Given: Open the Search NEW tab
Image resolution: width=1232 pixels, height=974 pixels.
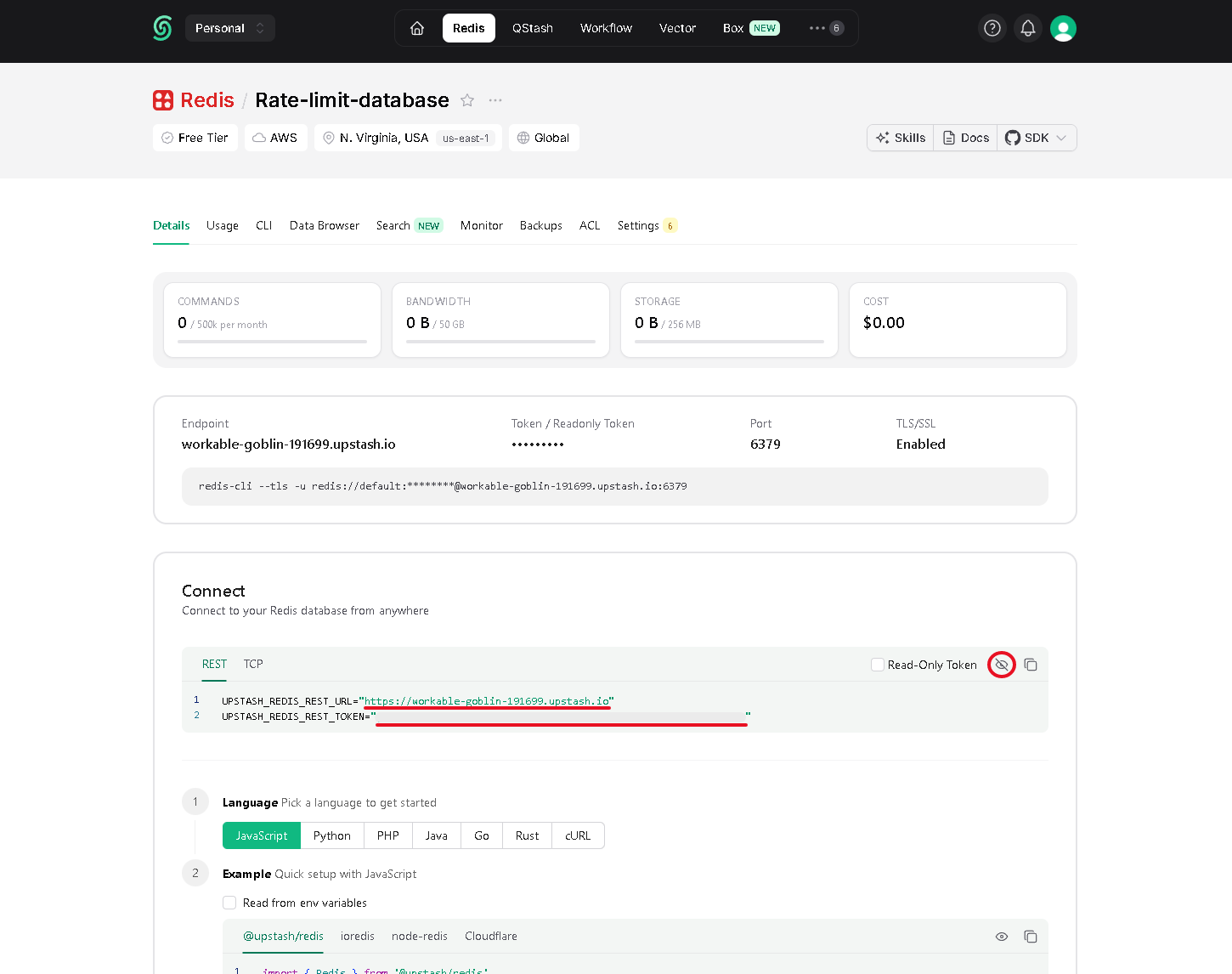Looking at the screenshot, I should click(410, 225).
